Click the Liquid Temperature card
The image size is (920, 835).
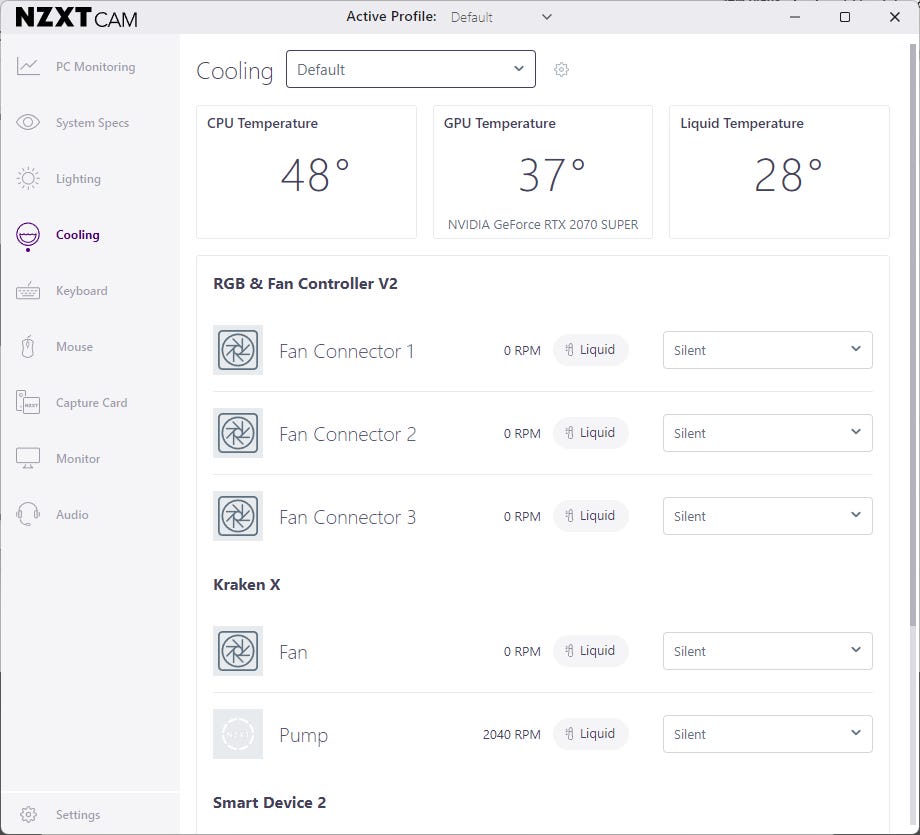coord(779,172)
